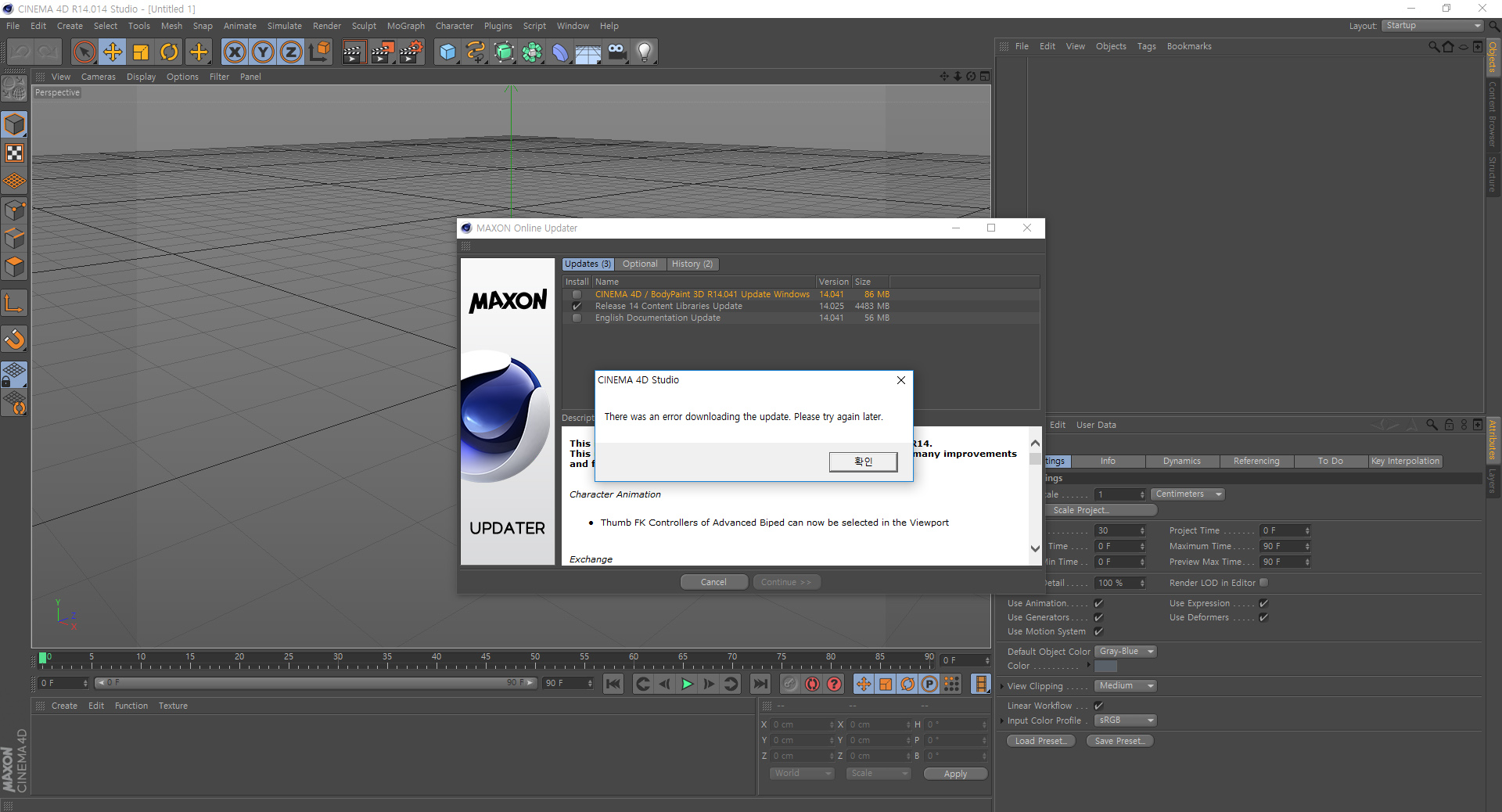The image size is (1502, 812).
Task: Select the Live Selection tool
Action: (x=84, y=52)
